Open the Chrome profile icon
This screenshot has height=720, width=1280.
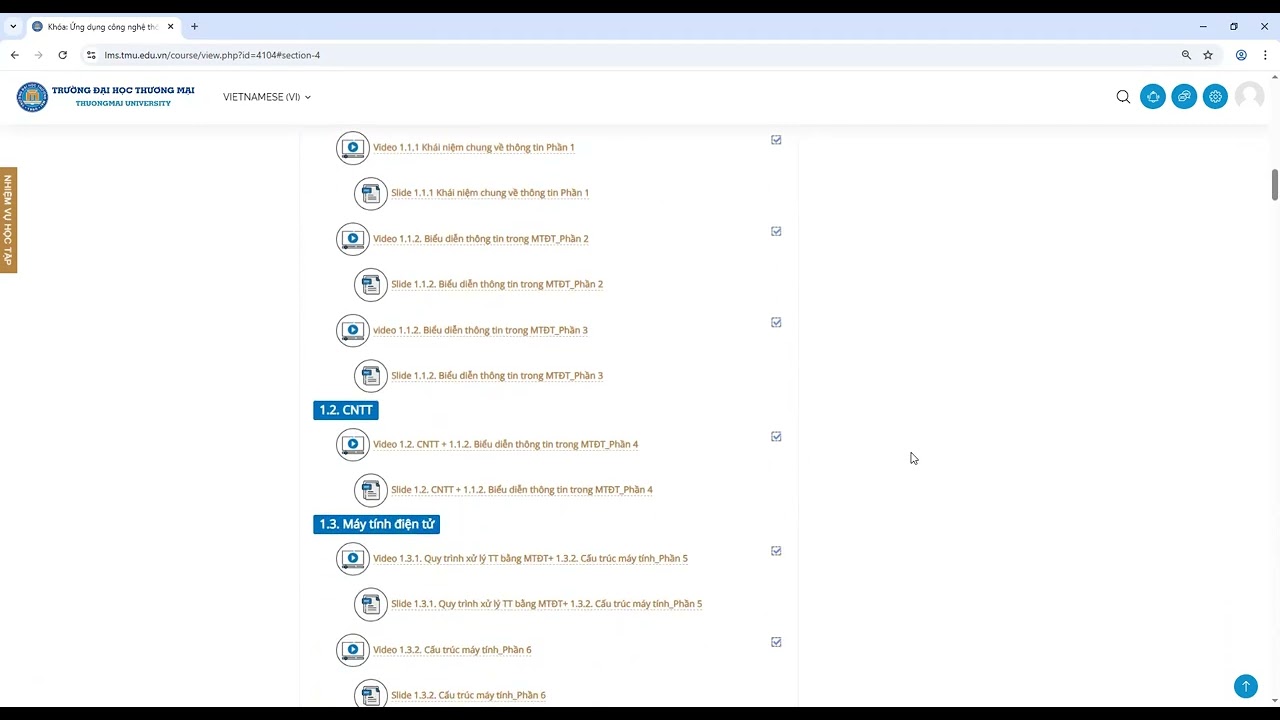click(1241, 55)
